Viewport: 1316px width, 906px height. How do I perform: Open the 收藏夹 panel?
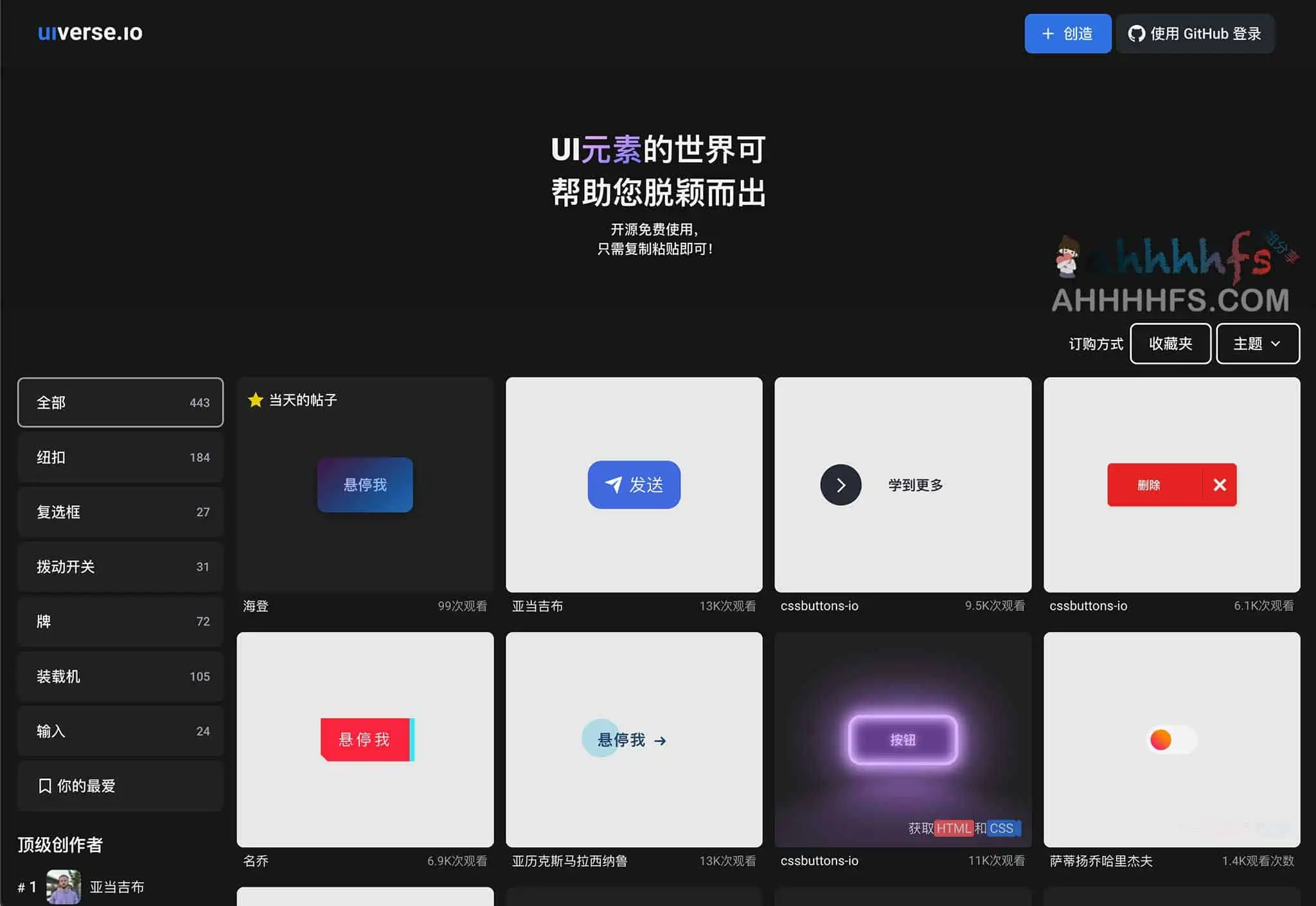[1170, 344]
